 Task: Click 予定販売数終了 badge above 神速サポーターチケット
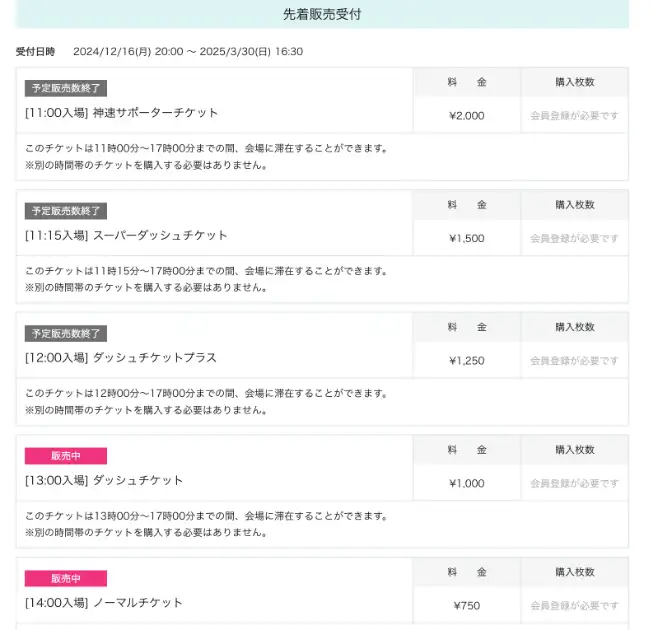(65, 88)
